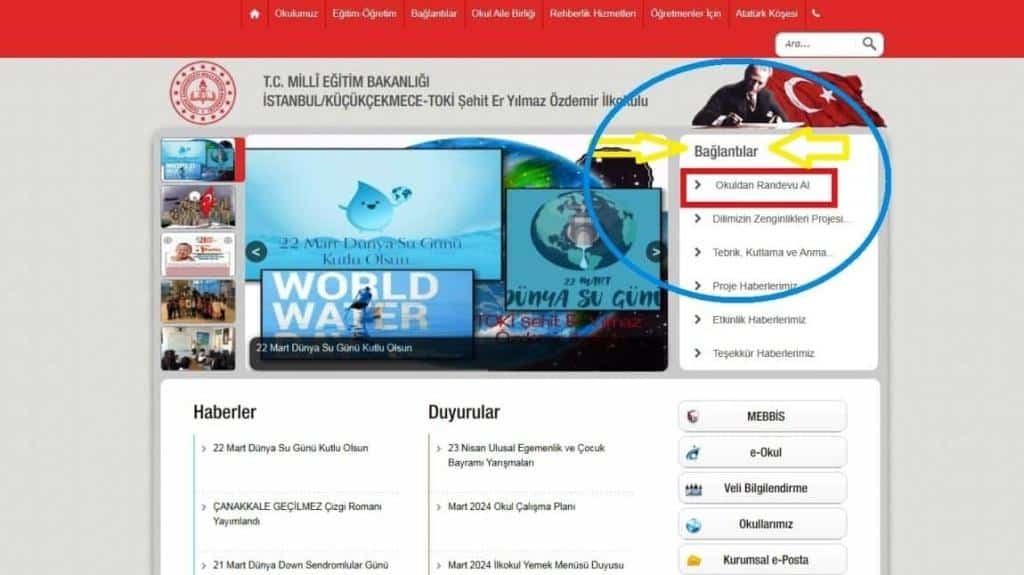Click the search magnifier icon
1024x575 pixels.
869,44
